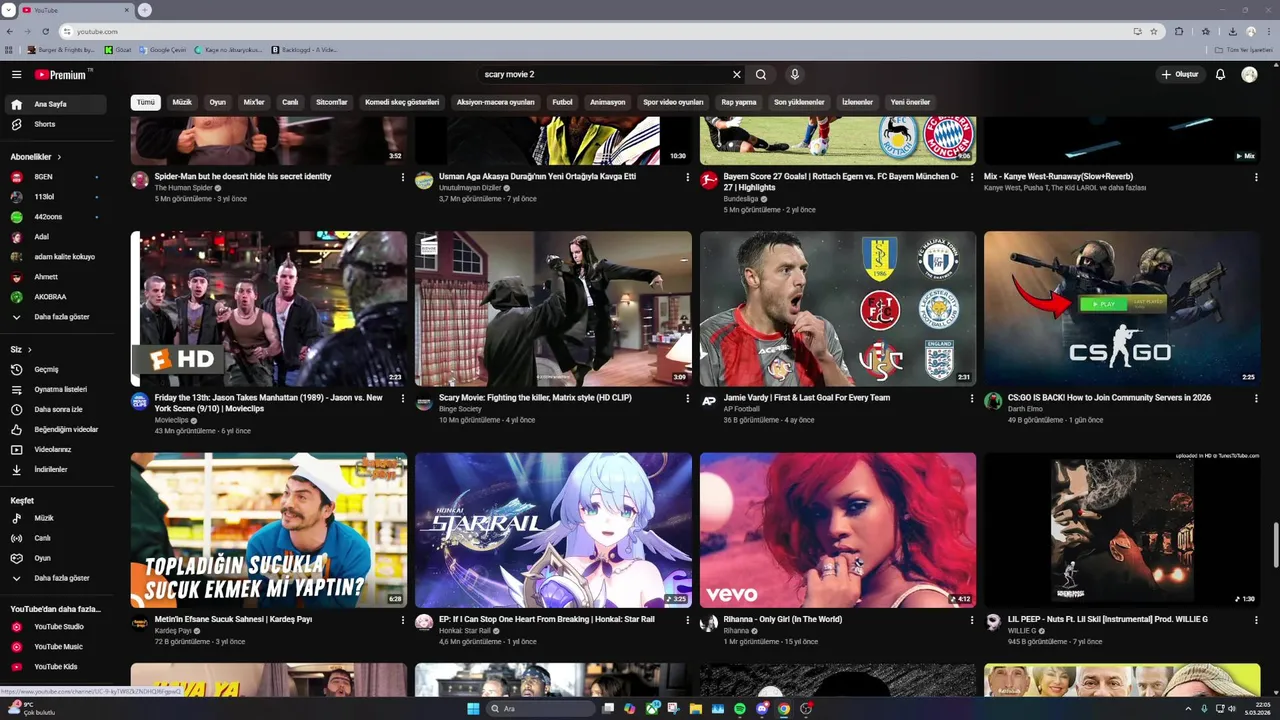Select the Animasyon filter chip

tap(608, 102)
